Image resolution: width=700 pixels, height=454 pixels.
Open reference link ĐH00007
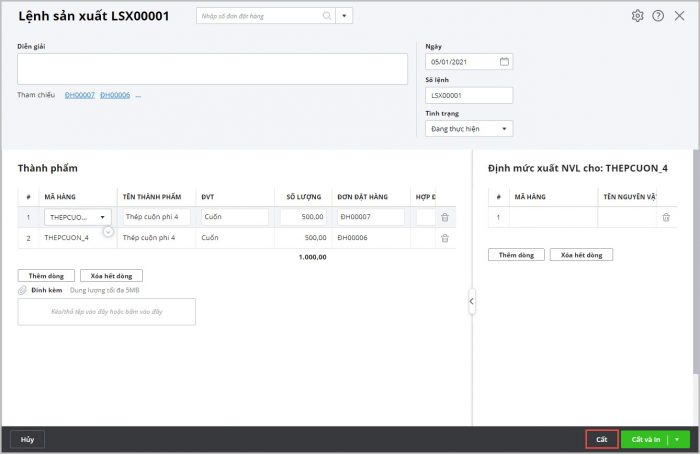coord(79,95)
